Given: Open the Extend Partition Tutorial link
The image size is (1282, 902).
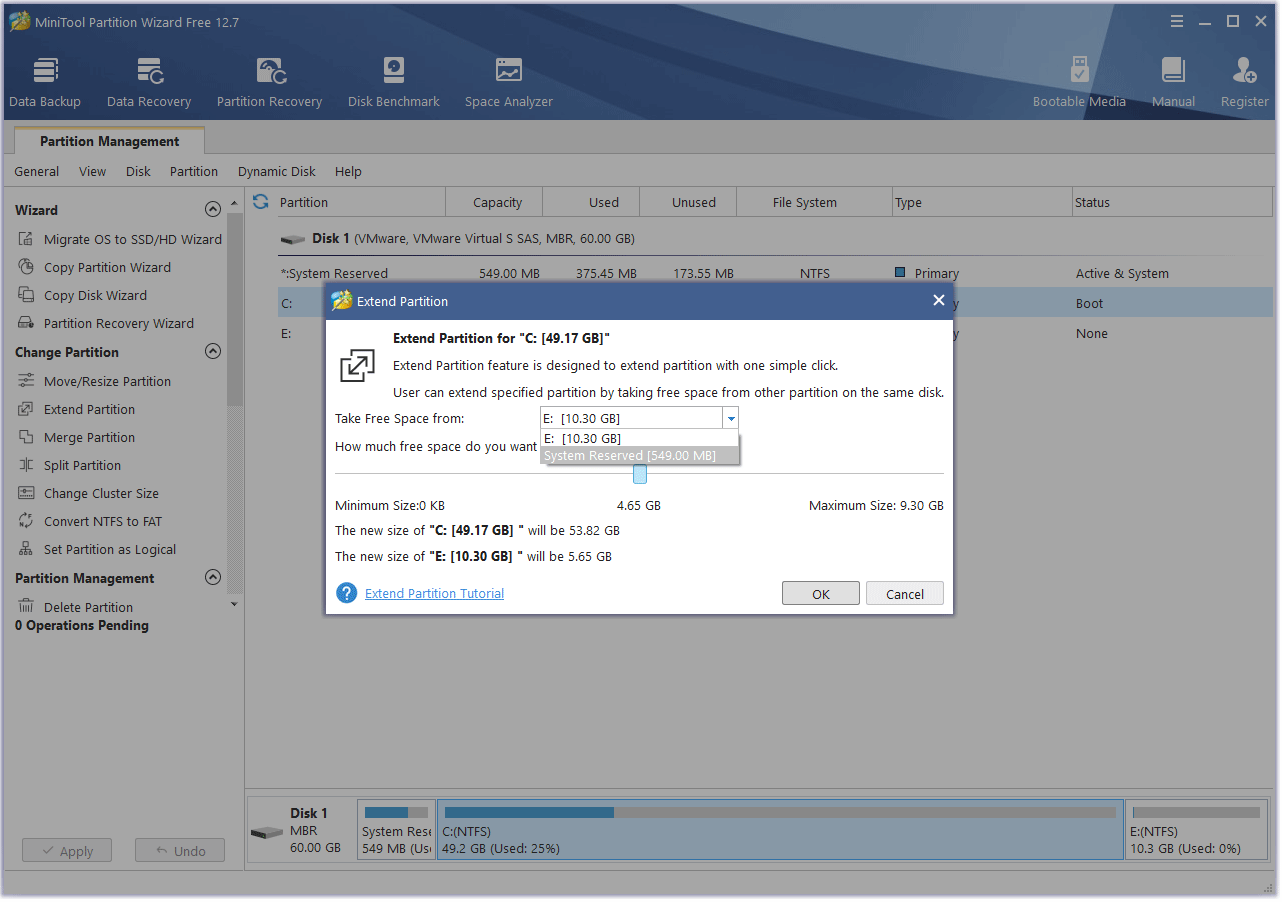Looking at the screenshot, I should (434, 593).
